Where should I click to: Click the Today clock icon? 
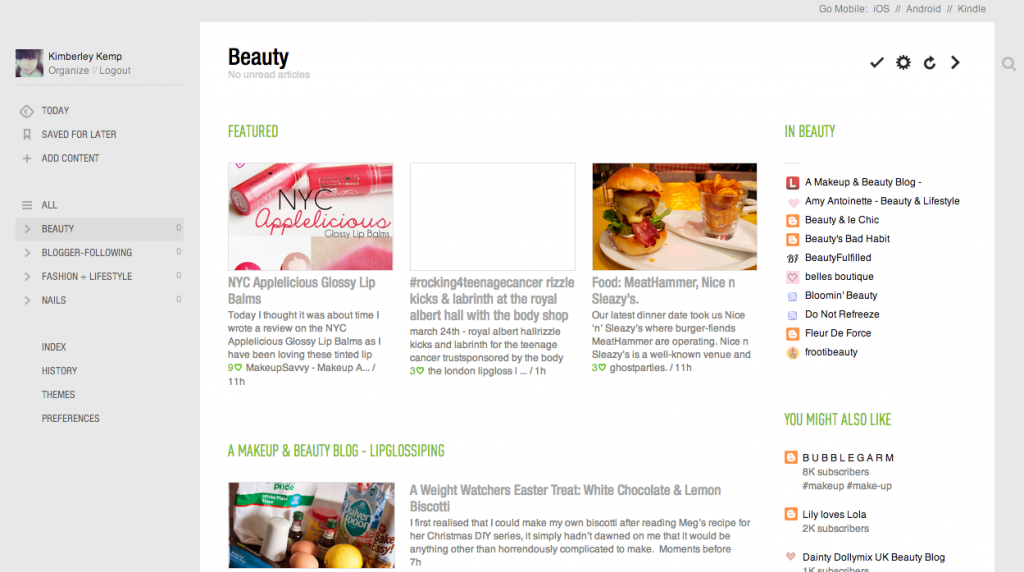tap(27, 111)
